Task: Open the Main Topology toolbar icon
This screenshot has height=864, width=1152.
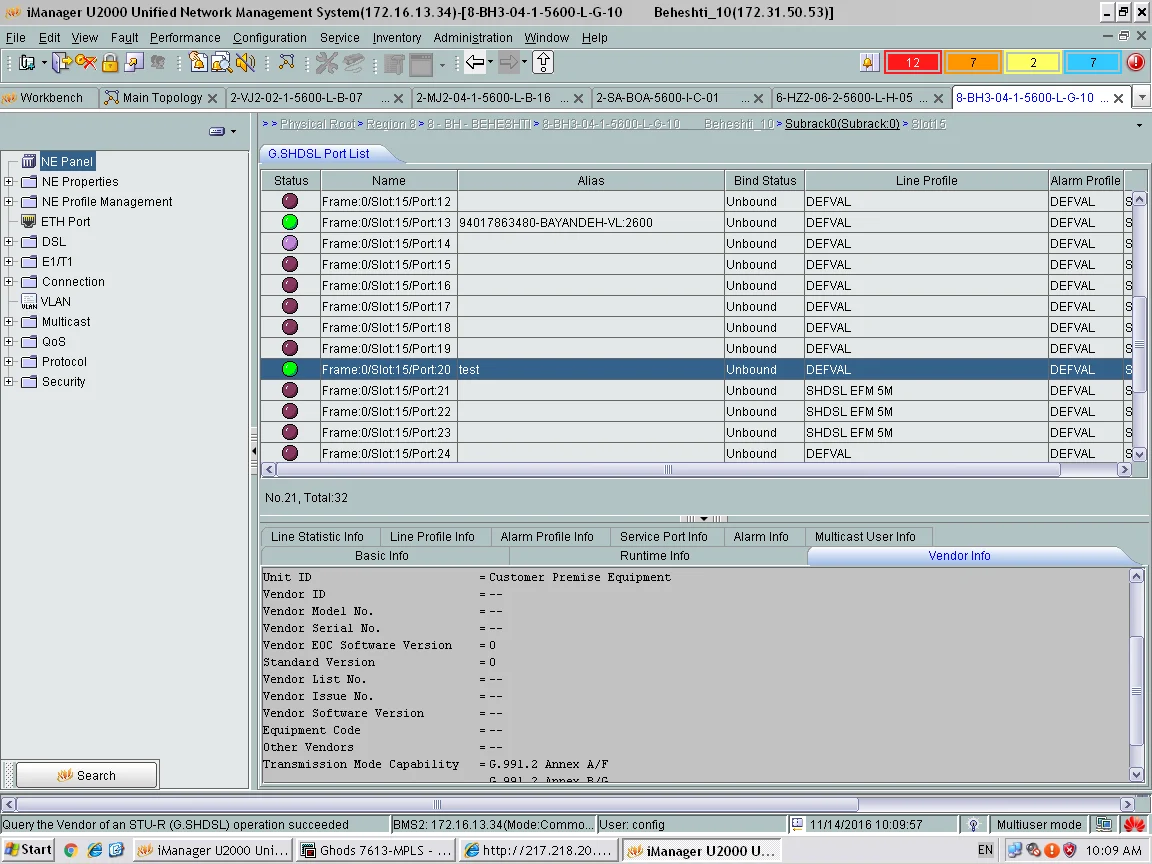Action: [x=287, y=63]
